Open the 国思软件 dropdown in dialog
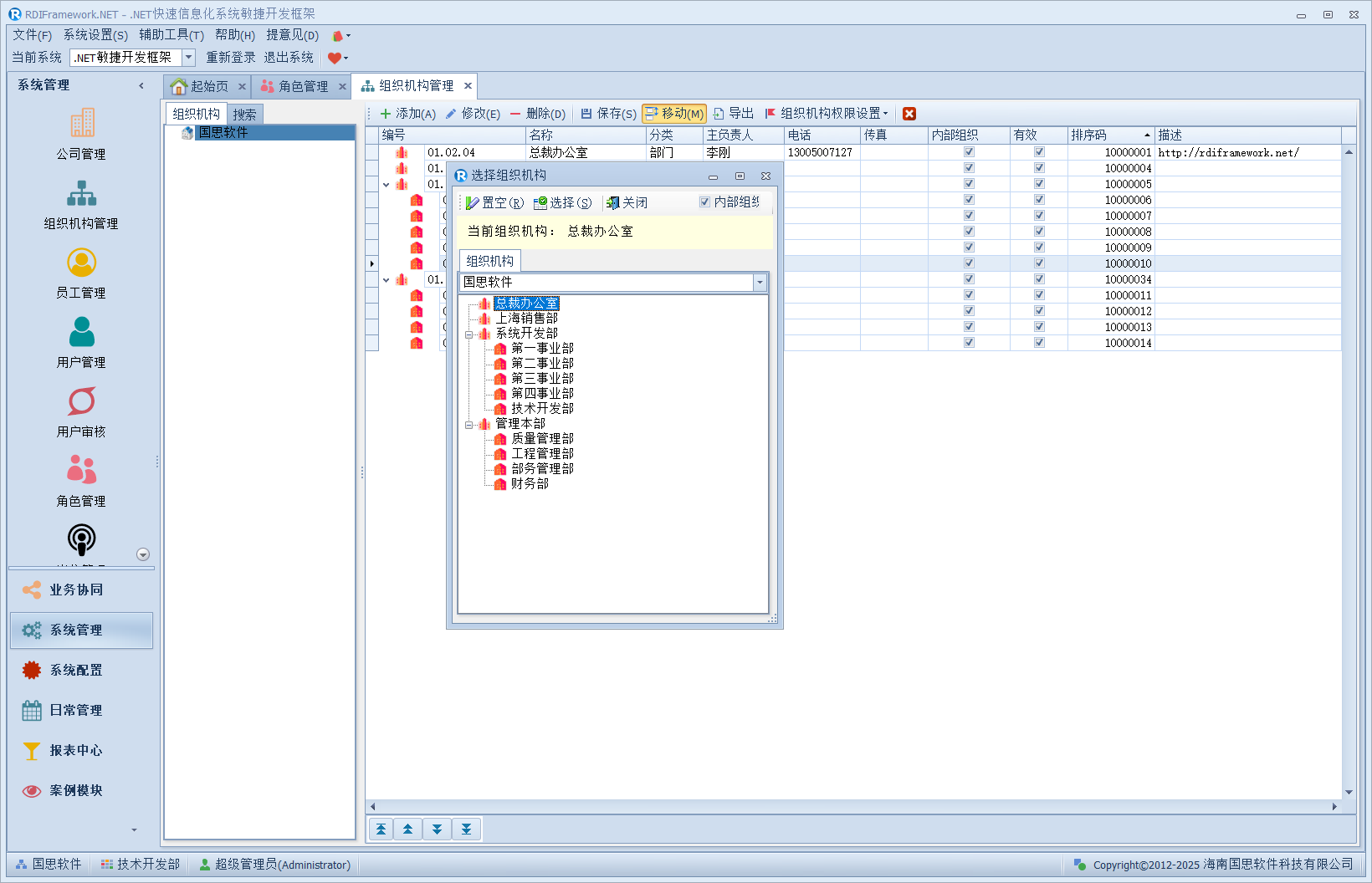This screenshot has width=1372, height=883. [x=760, y=283]
